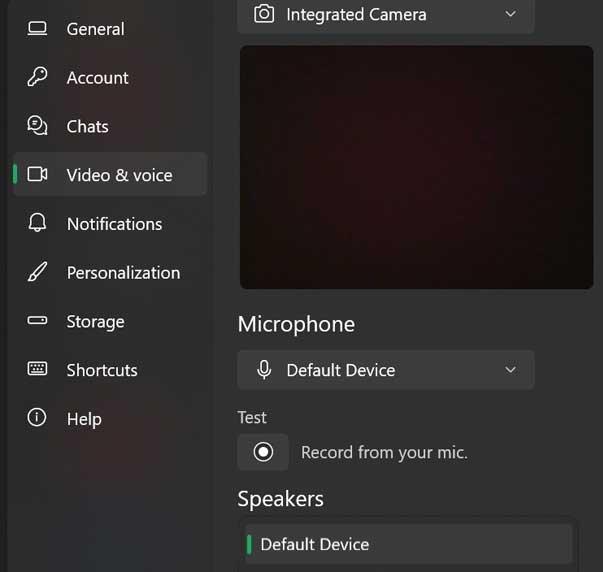Open the Notifications settings tab
603x572 pixels.
point(114,224)
